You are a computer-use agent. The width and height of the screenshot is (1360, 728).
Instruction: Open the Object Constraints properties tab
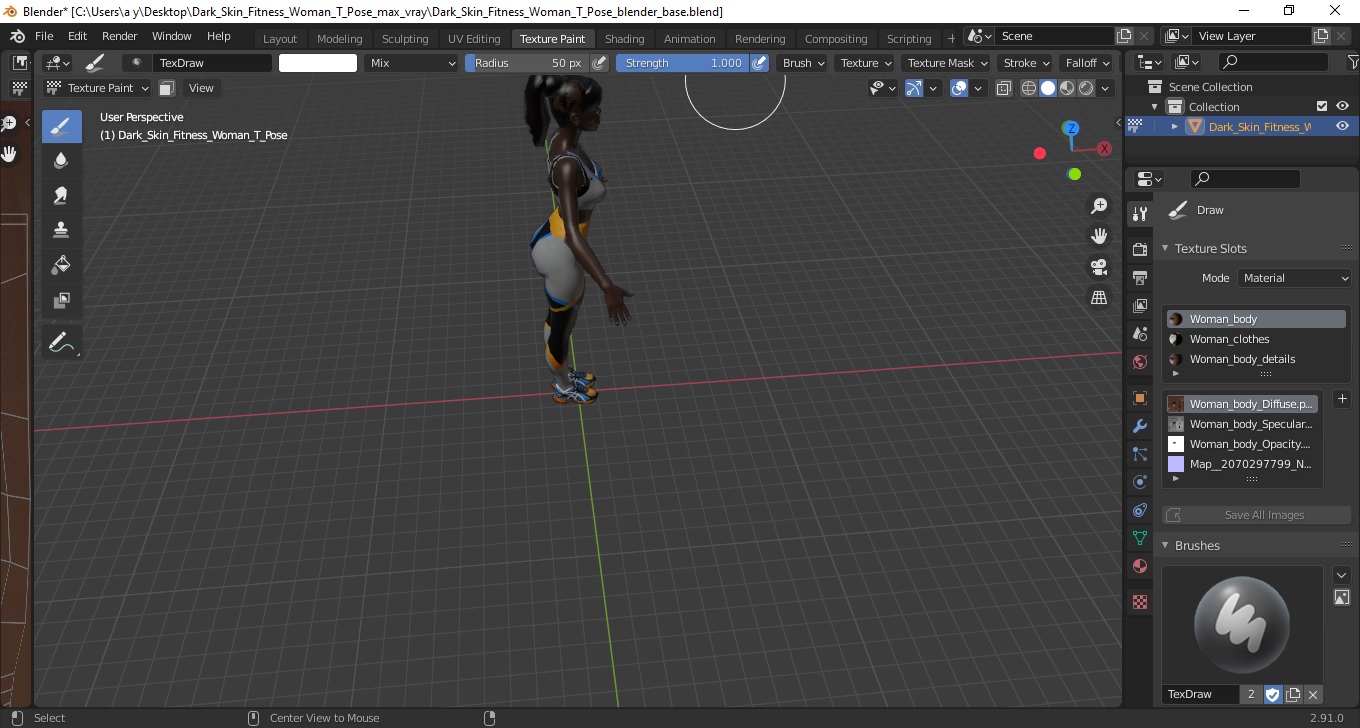point(1139,510)
